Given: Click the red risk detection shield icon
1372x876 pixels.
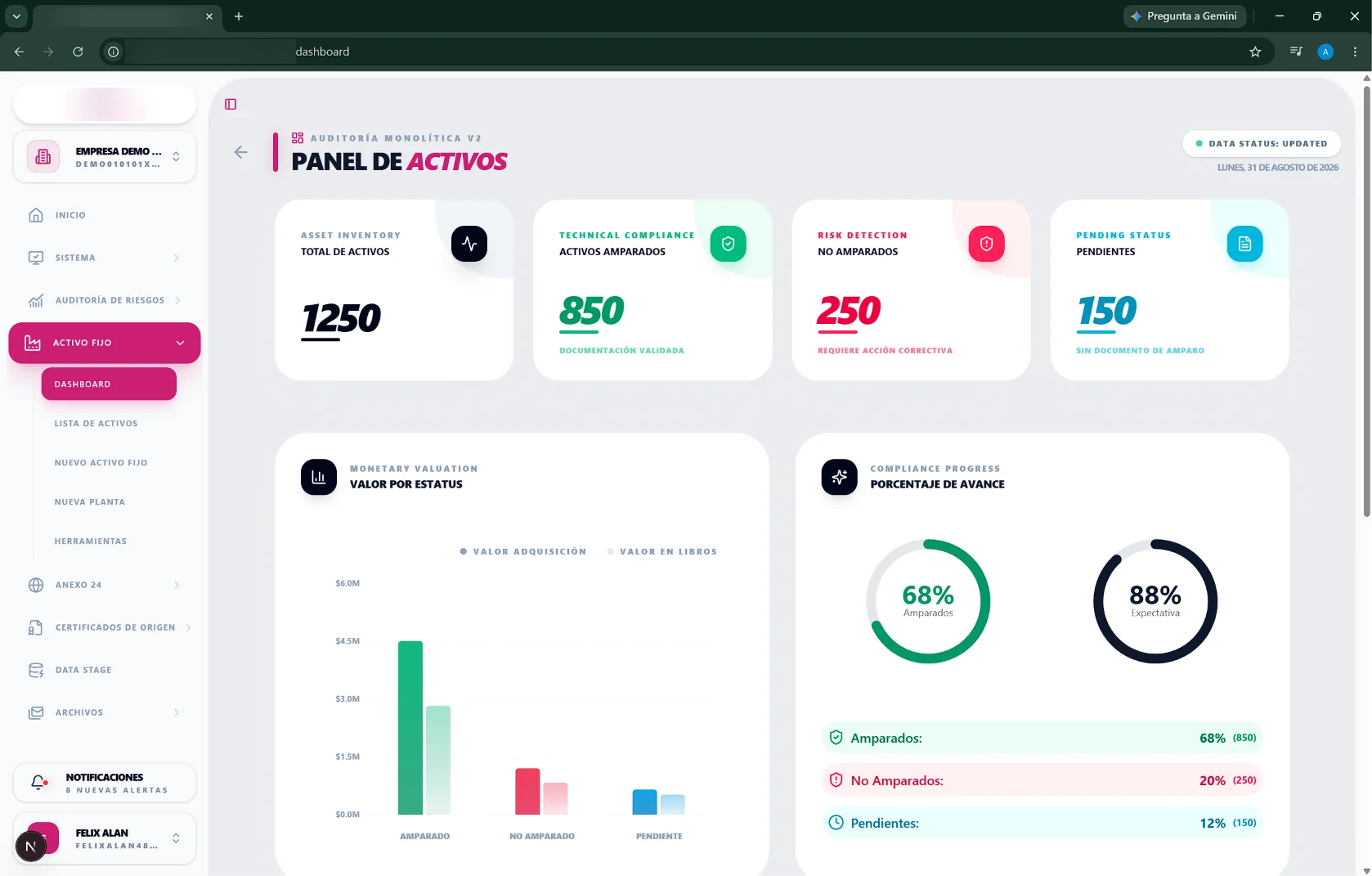Looking at the screenshot, I should pos(986,244).
